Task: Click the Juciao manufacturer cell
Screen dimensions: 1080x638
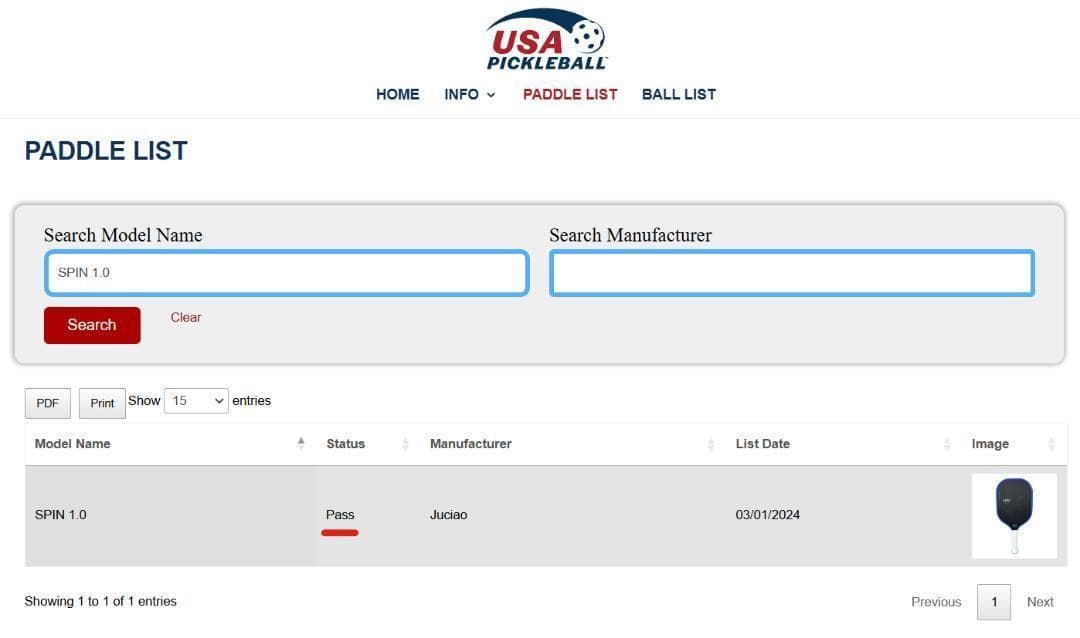Action: coord(572,515)
